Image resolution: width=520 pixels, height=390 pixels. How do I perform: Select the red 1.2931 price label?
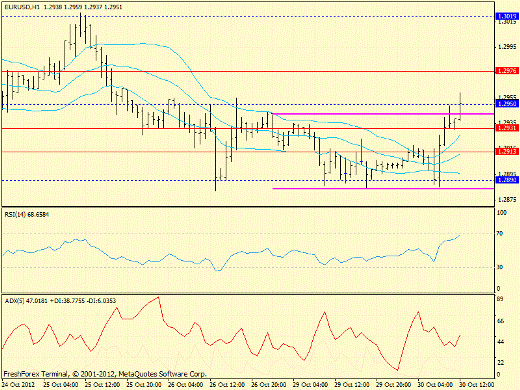(x=508, y=128)
